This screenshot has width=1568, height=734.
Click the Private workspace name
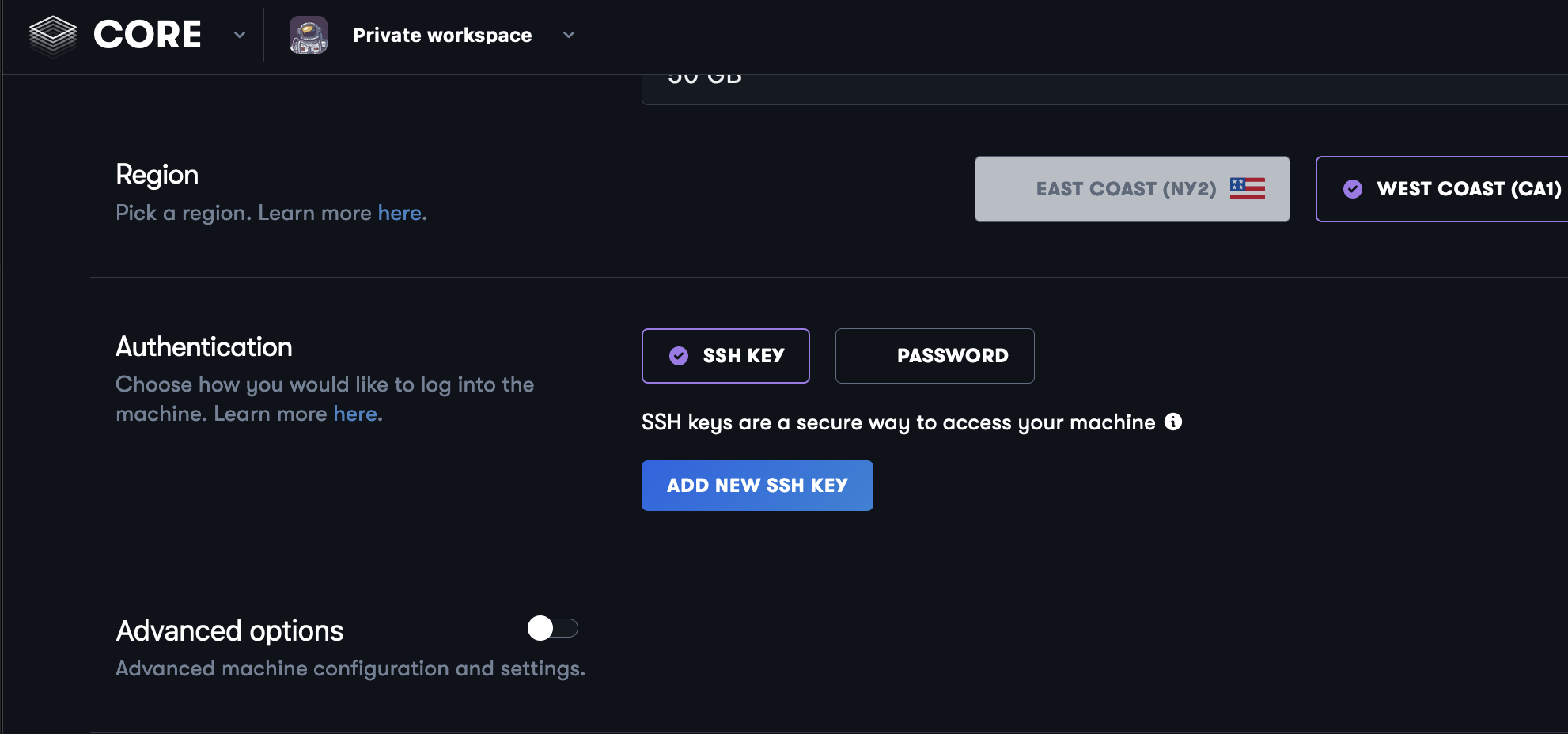coord(442,36)
